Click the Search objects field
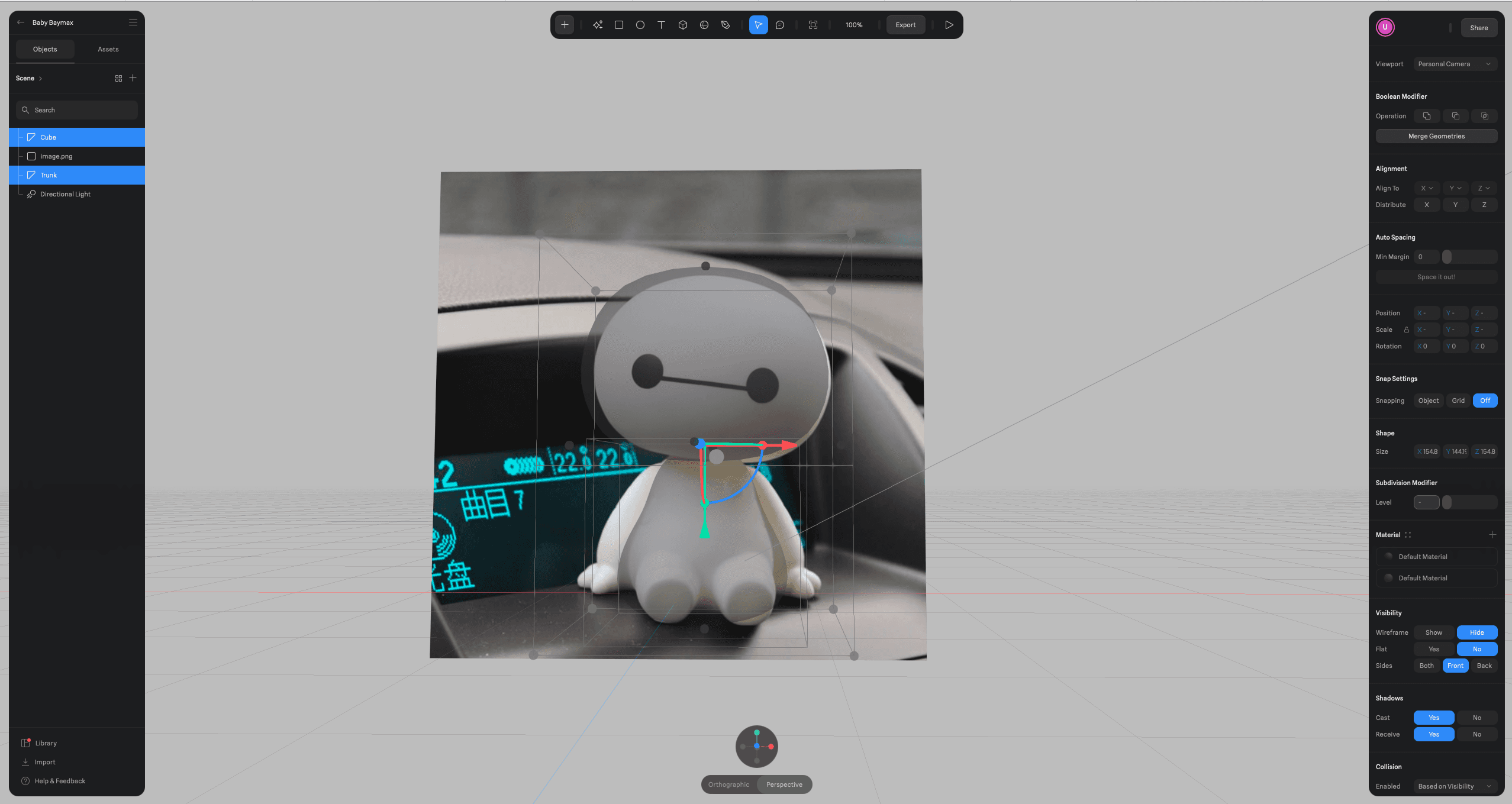This screenshot has height=804, width=1512. coord(77,110)
